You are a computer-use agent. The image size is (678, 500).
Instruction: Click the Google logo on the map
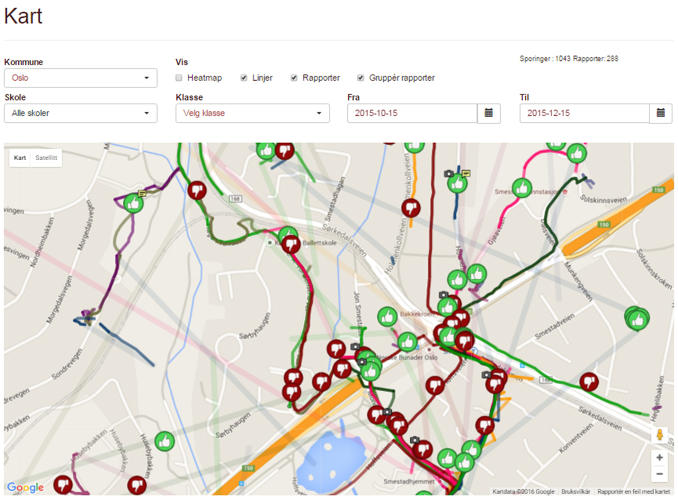pos(25,487)
